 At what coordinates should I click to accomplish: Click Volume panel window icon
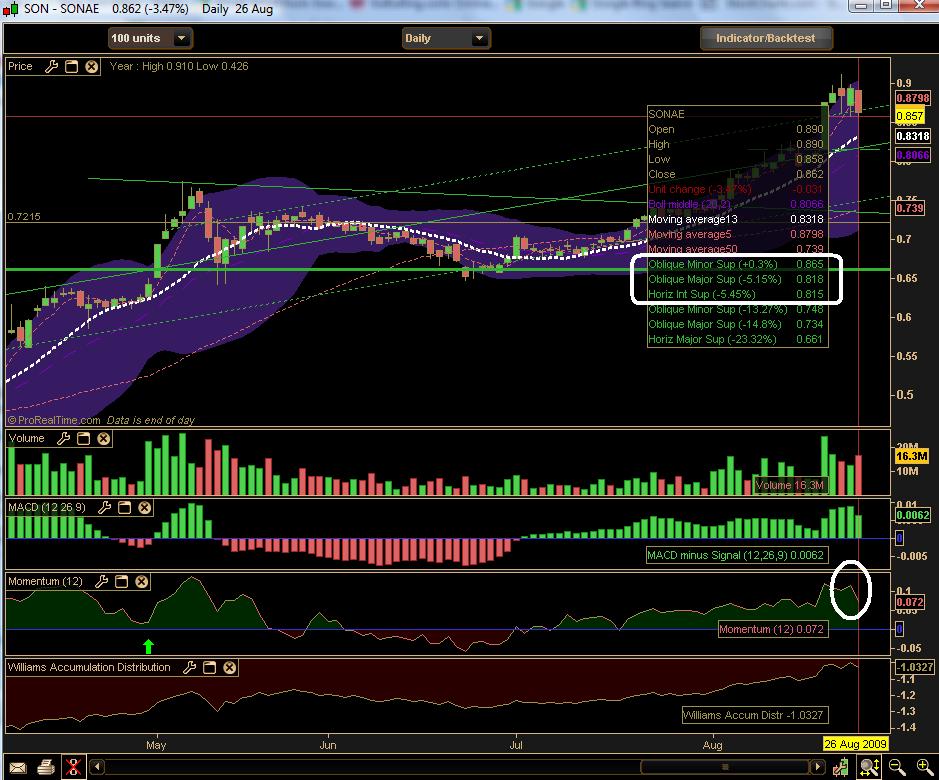coord(83,439)
